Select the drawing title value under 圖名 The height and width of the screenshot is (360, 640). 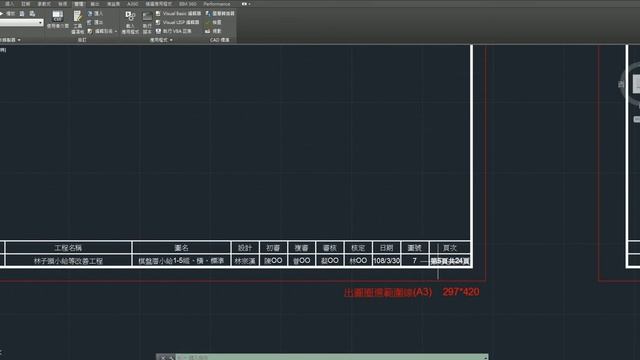[181, 261]
